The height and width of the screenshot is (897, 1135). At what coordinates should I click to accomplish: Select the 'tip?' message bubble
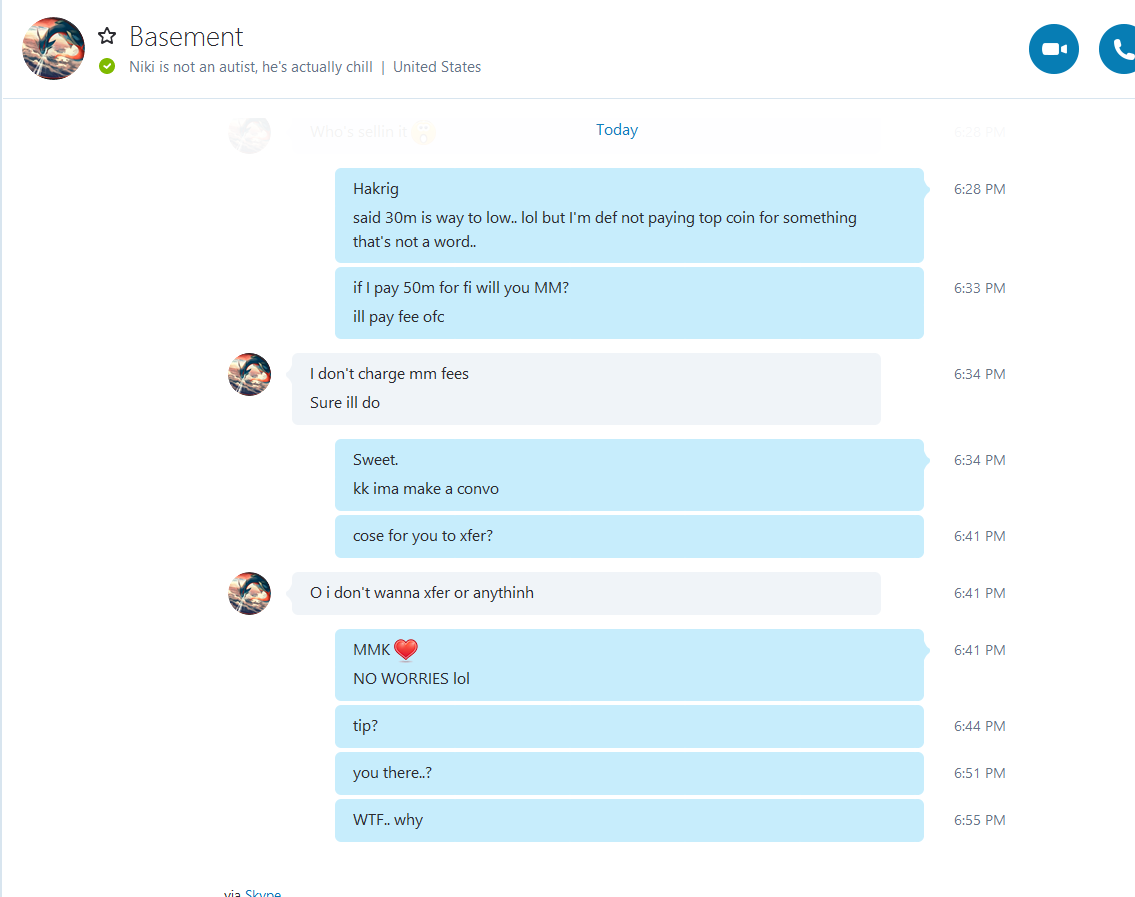pos(628,726)
